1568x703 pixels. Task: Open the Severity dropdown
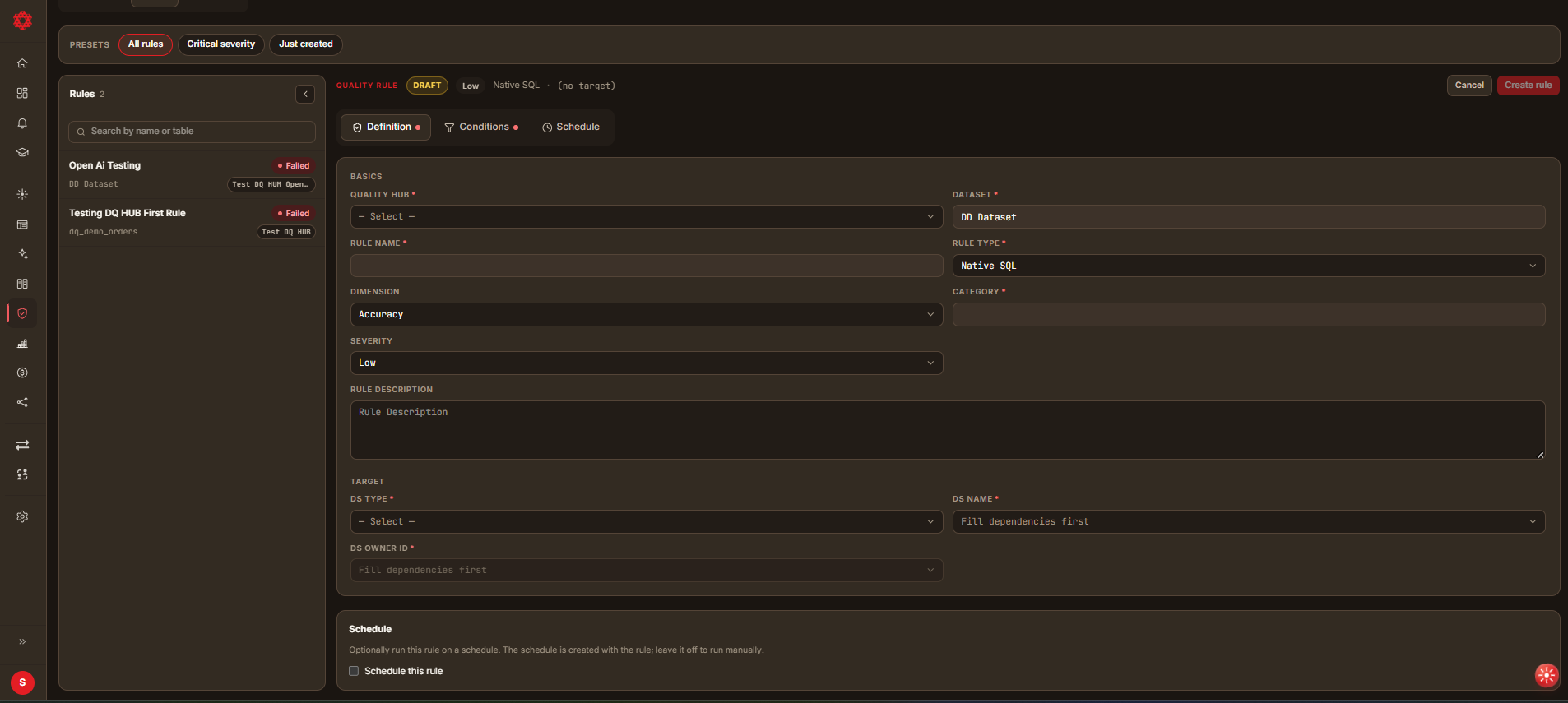[647, 363]
